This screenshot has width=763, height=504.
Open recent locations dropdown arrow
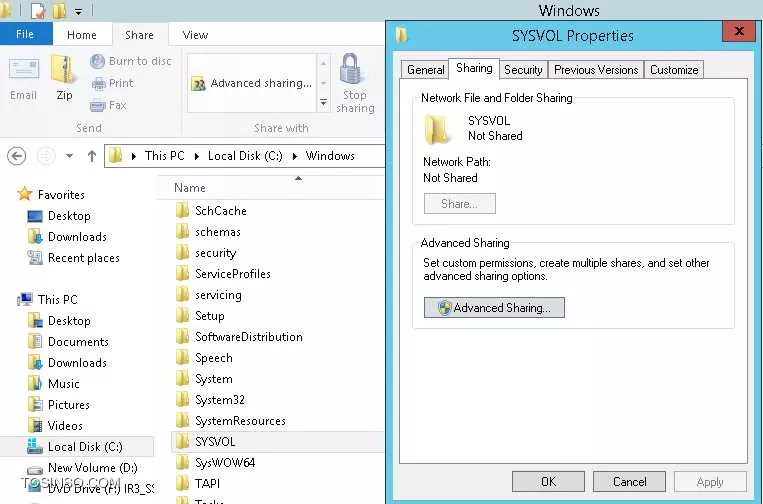[x=69, y=156]
